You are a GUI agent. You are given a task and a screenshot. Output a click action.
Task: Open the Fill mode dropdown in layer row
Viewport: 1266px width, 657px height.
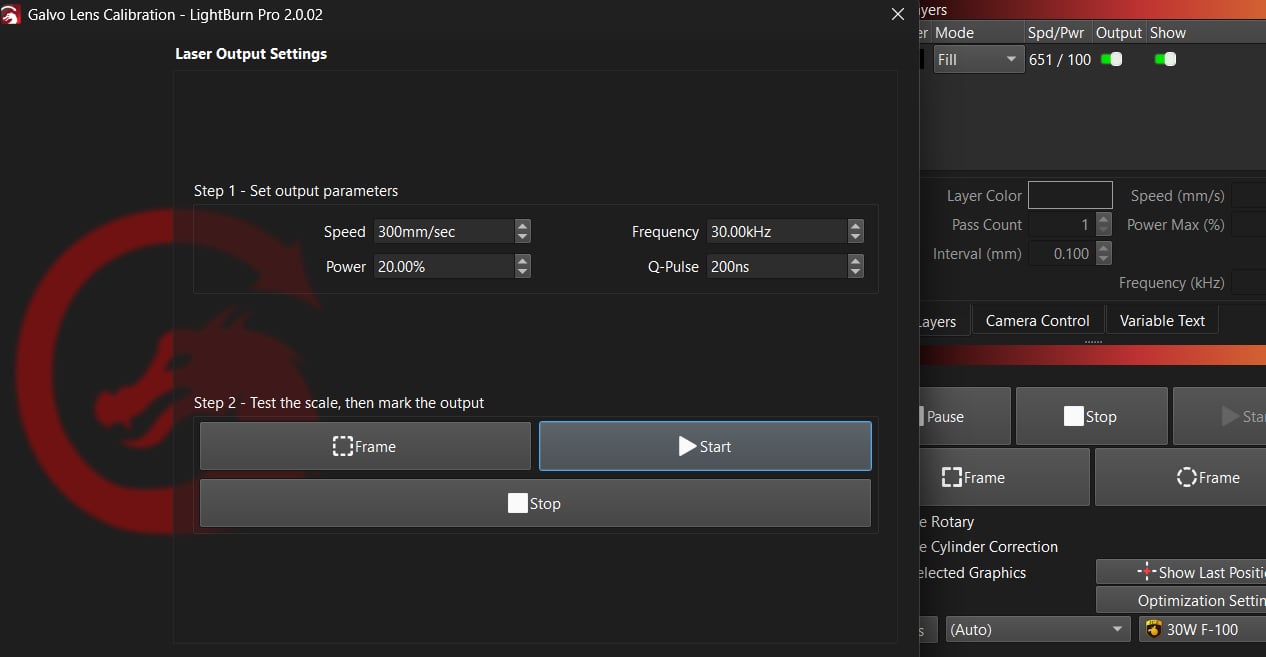coord(977,60)
